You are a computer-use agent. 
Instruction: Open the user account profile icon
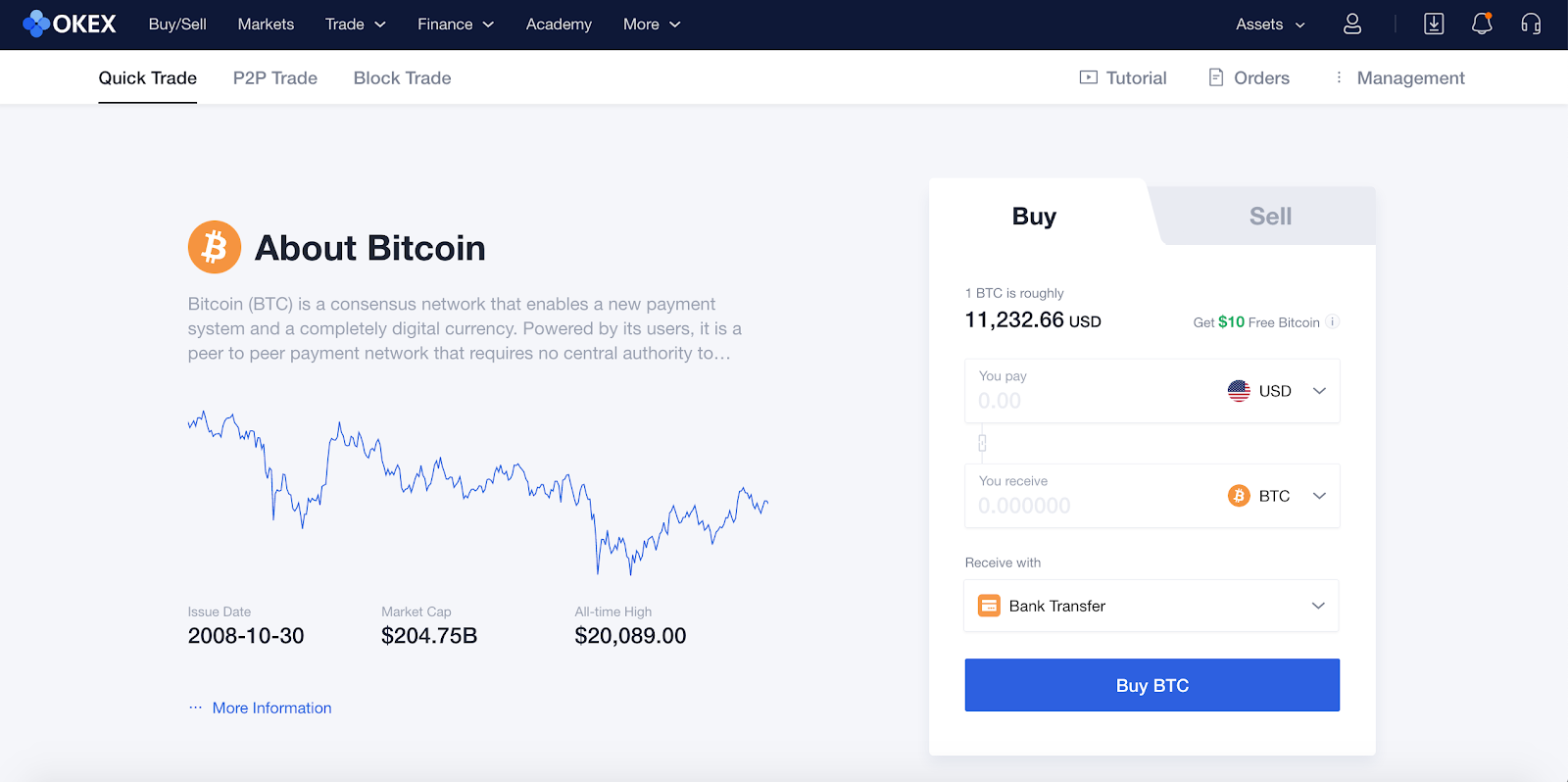click(1352, 24)
